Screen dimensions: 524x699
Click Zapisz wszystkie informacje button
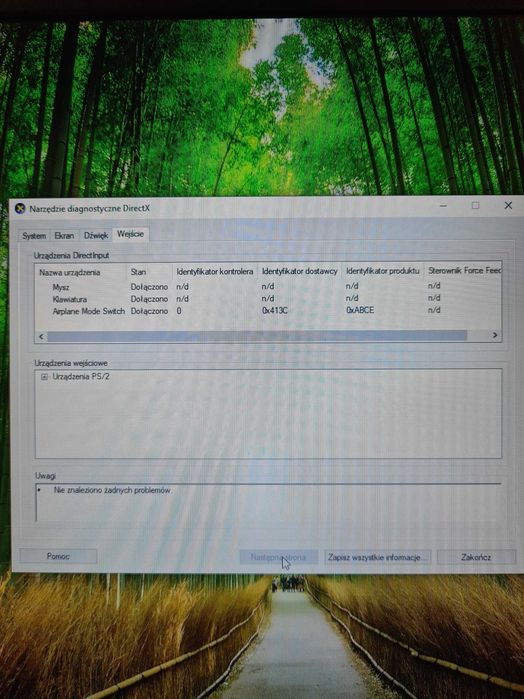pyautogui.click(x=377, y=557)
